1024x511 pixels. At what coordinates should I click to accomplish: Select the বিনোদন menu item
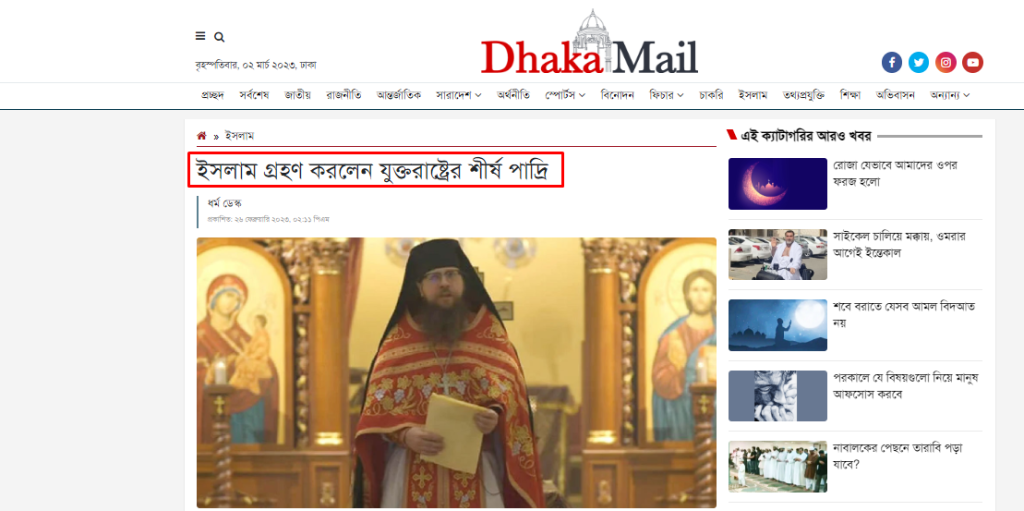[x=617, y=95]
